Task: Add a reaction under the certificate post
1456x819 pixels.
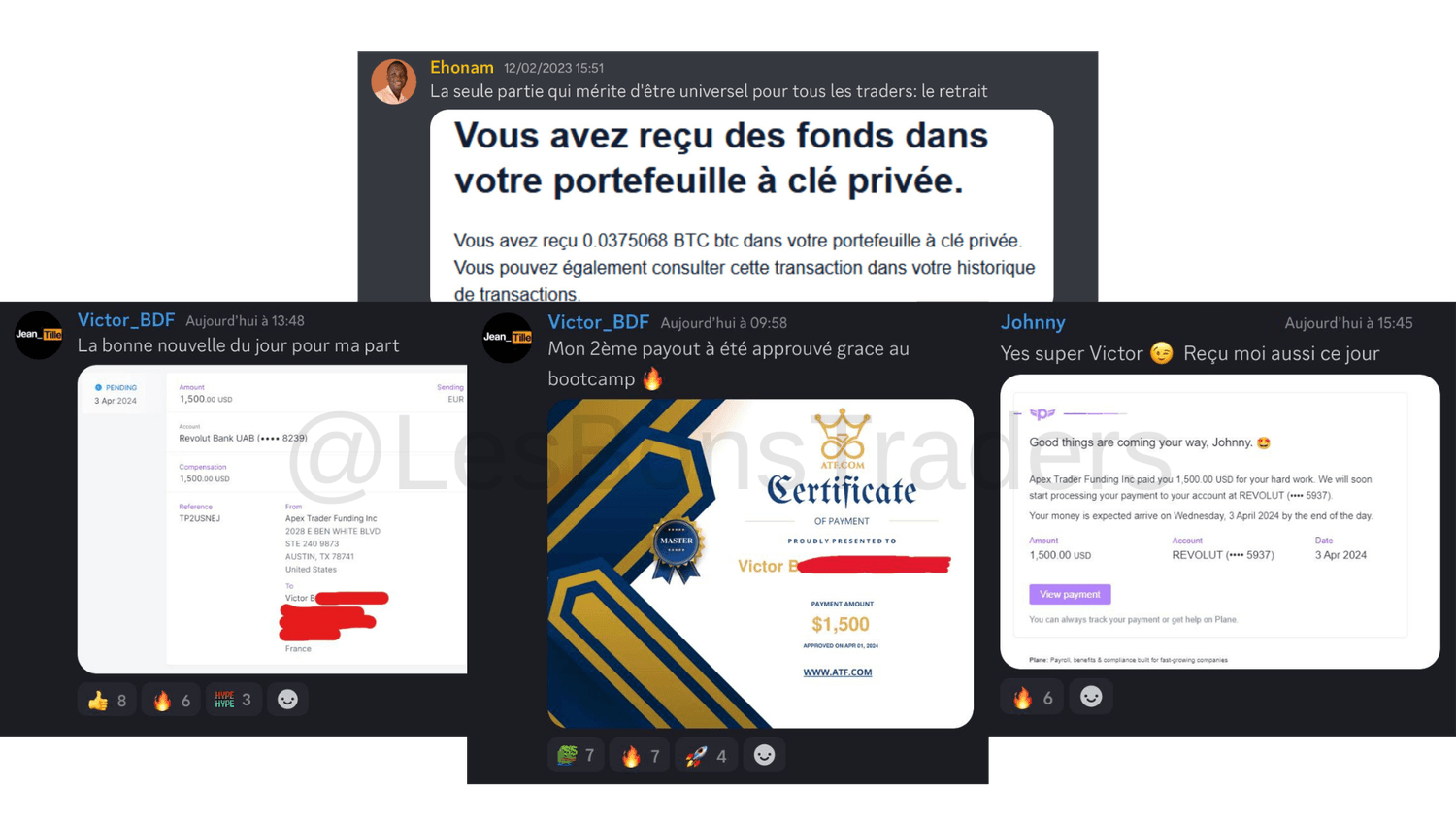Action: [x=764, y=755]
